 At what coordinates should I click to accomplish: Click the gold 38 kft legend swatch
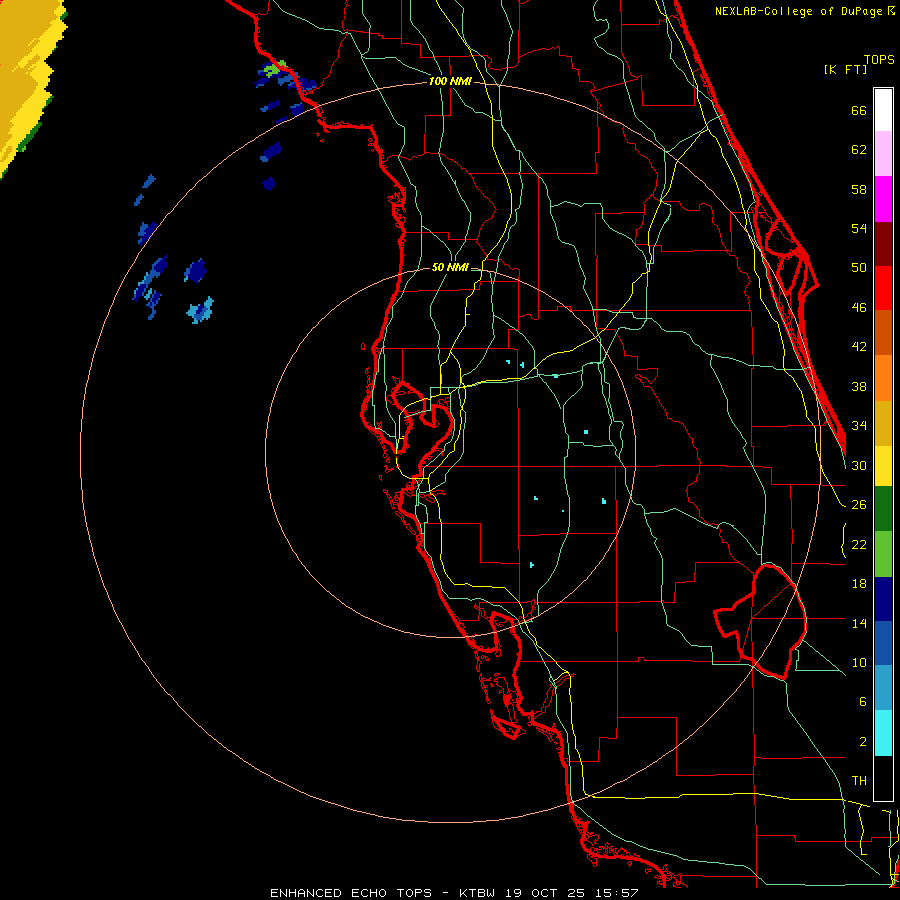pos(883,423)
